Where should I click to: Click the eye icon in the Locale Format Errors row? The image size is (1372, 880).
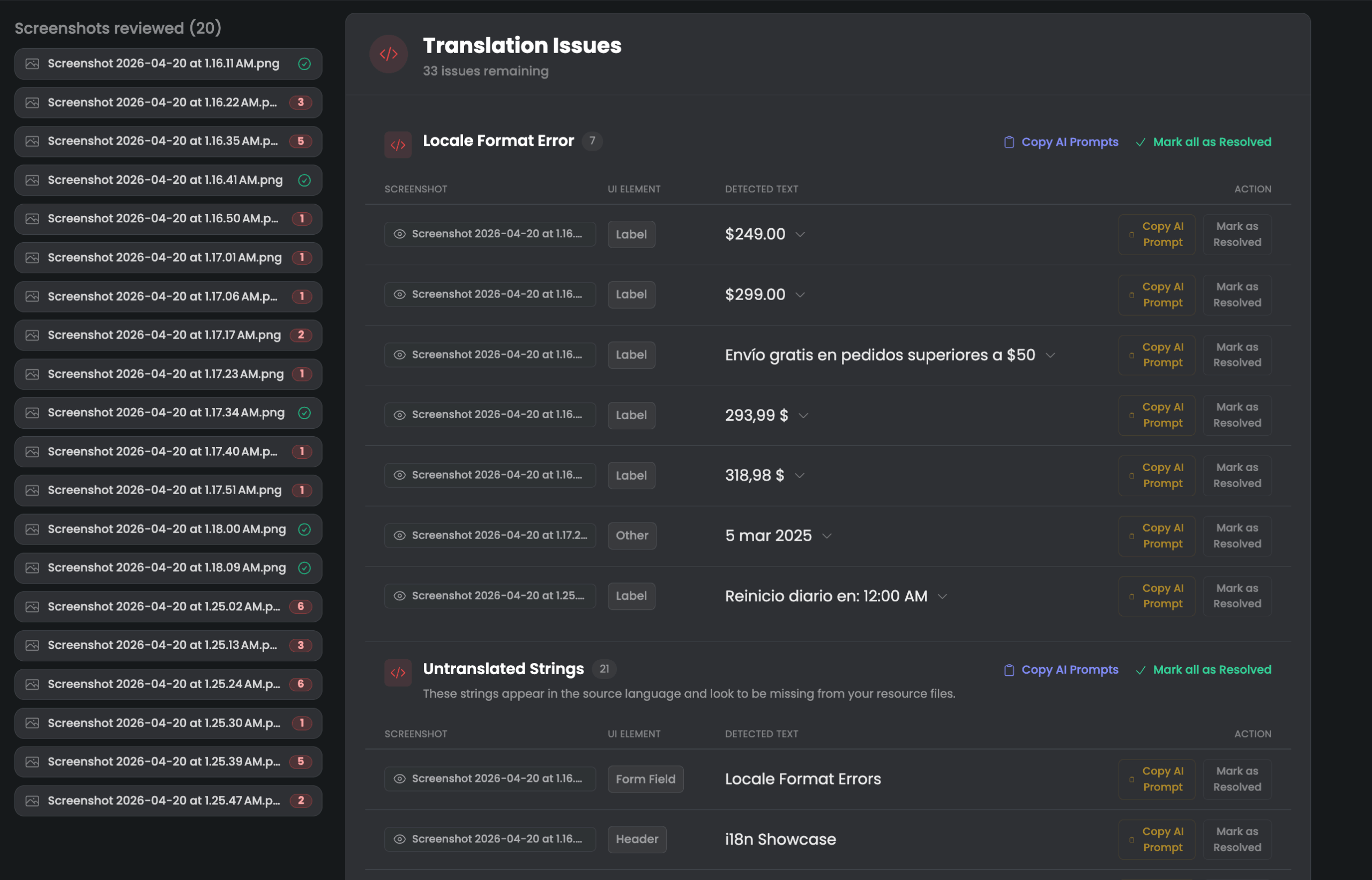coord(399,779)
